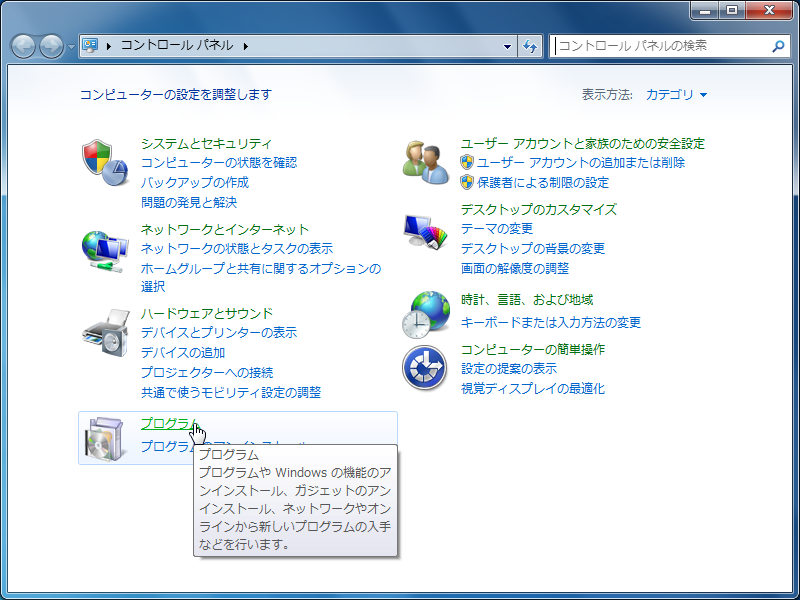Select the コントロール パネル breadcrumb
Viewport: 800px width, 600px height.
coord(177,46)
